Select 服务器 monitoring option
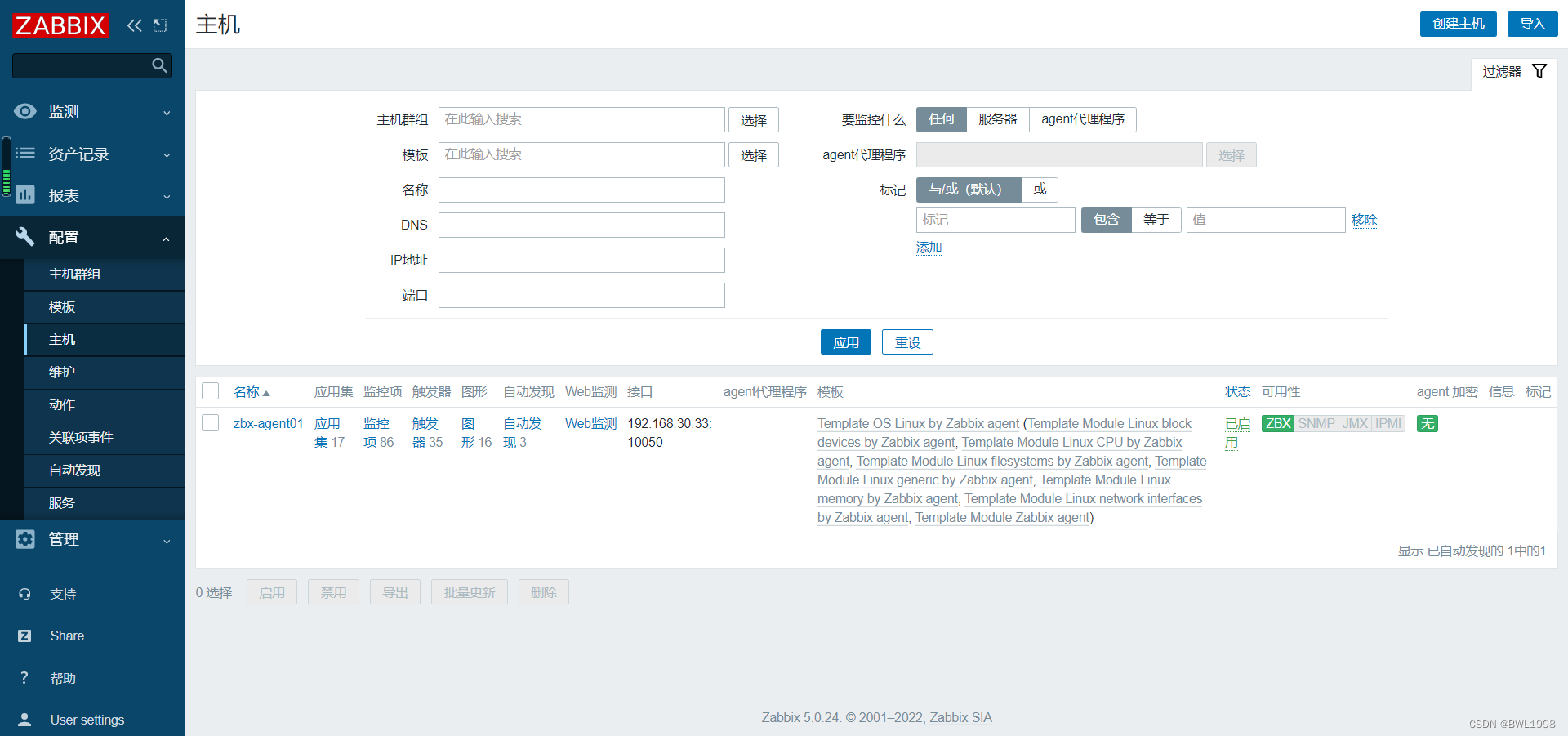 click(998, 119)
